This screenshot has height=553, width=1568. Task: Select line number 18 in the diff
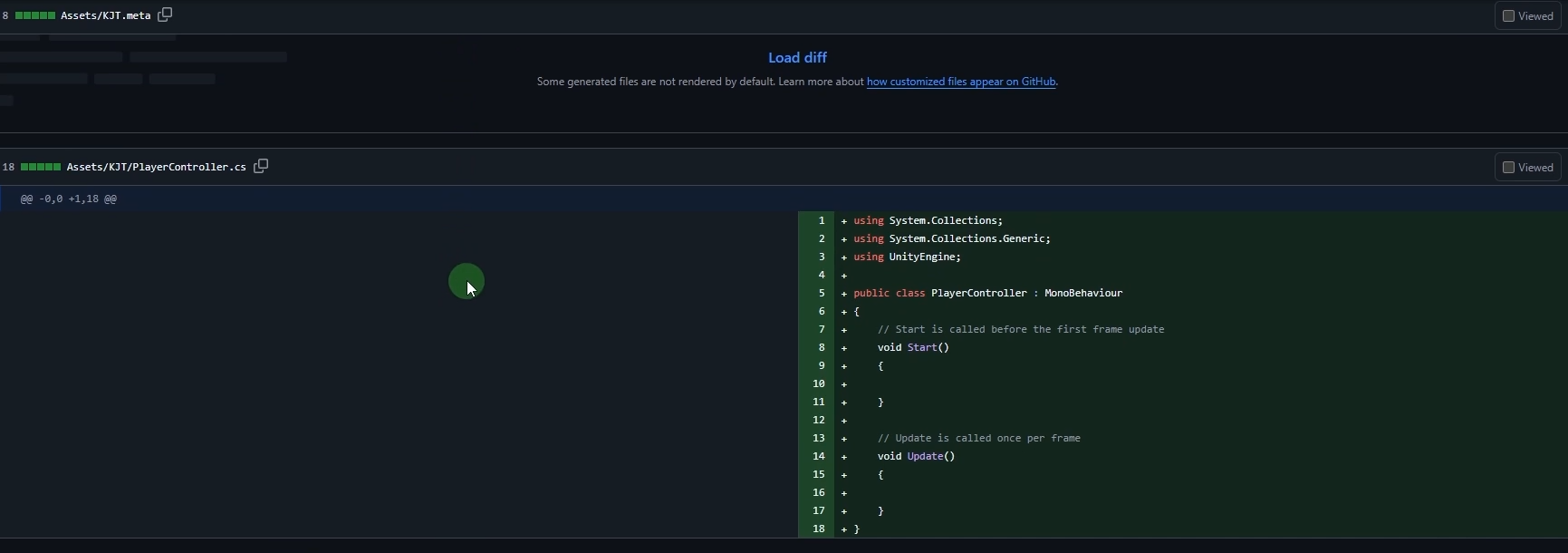[x=817, y=529]
